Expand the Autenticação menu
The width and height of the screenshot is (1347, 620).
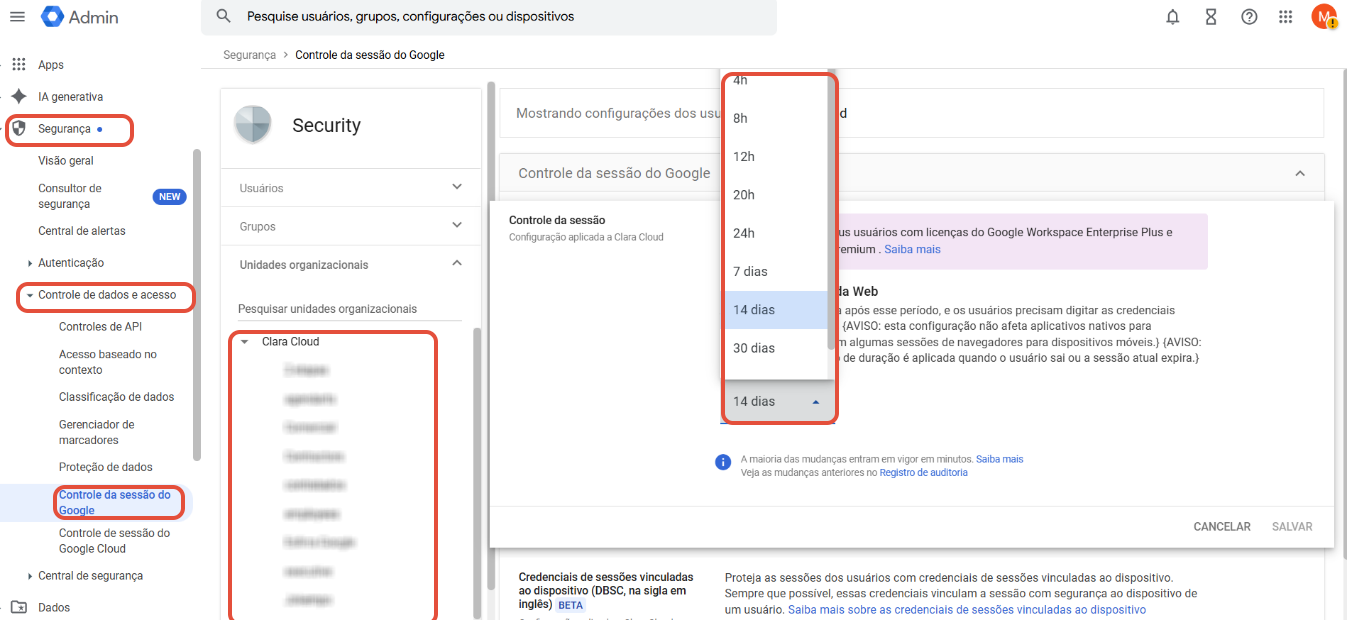tap(30, 263)
